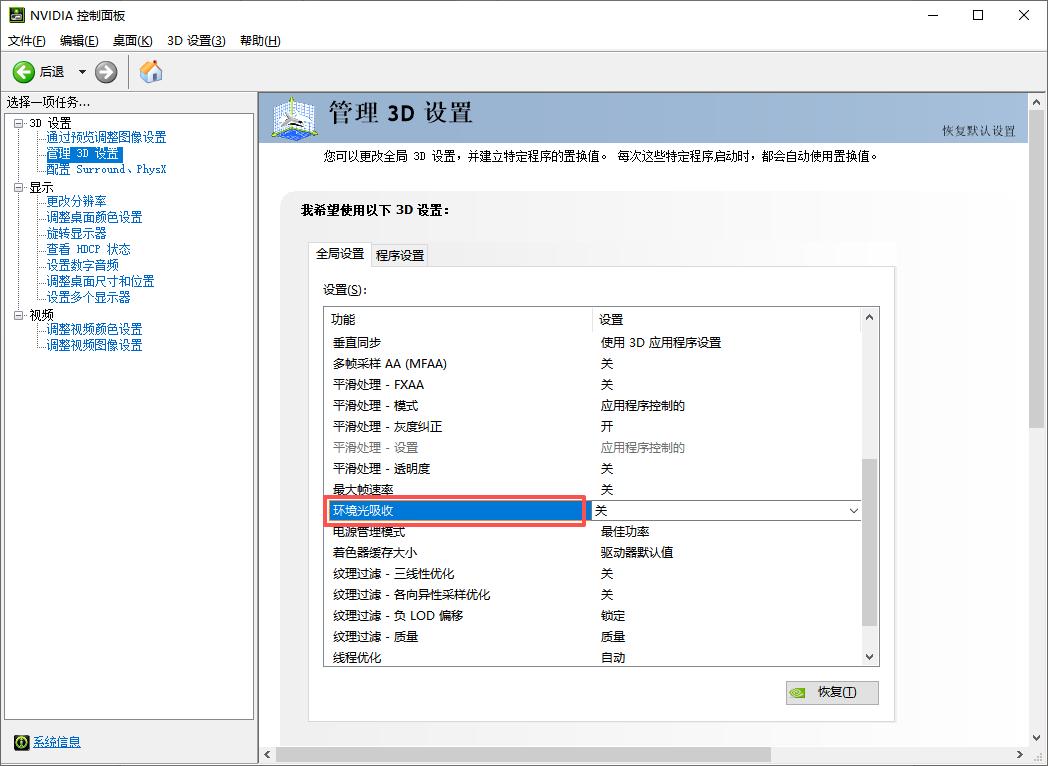Image resolution: width=1048 pixels, height=766 pixels.
Task: Open 更改分辨率 task
Action: point(76,201)
